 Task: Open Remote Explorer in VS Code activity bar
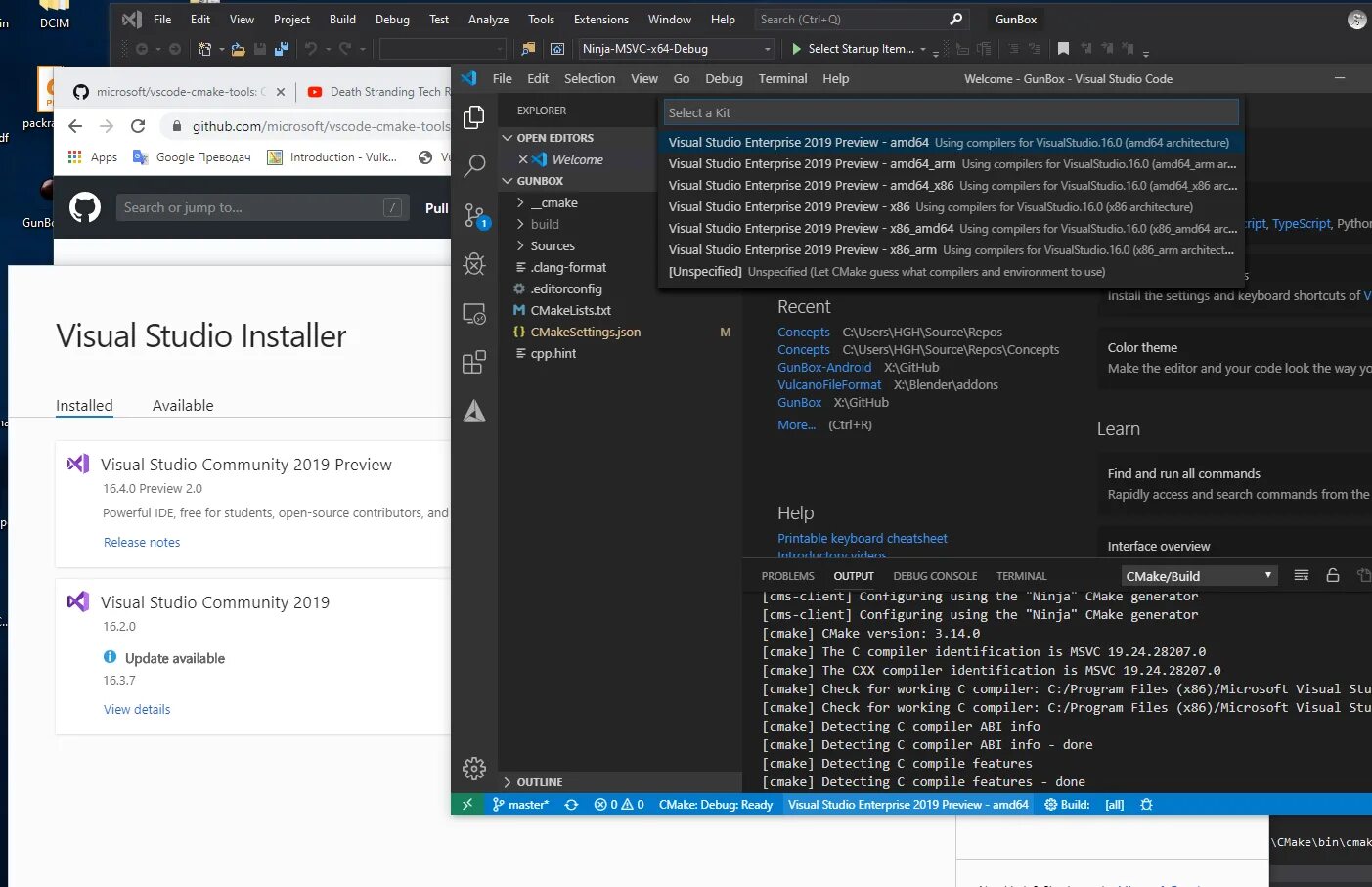pyautogui.click(x=474, y=314)
